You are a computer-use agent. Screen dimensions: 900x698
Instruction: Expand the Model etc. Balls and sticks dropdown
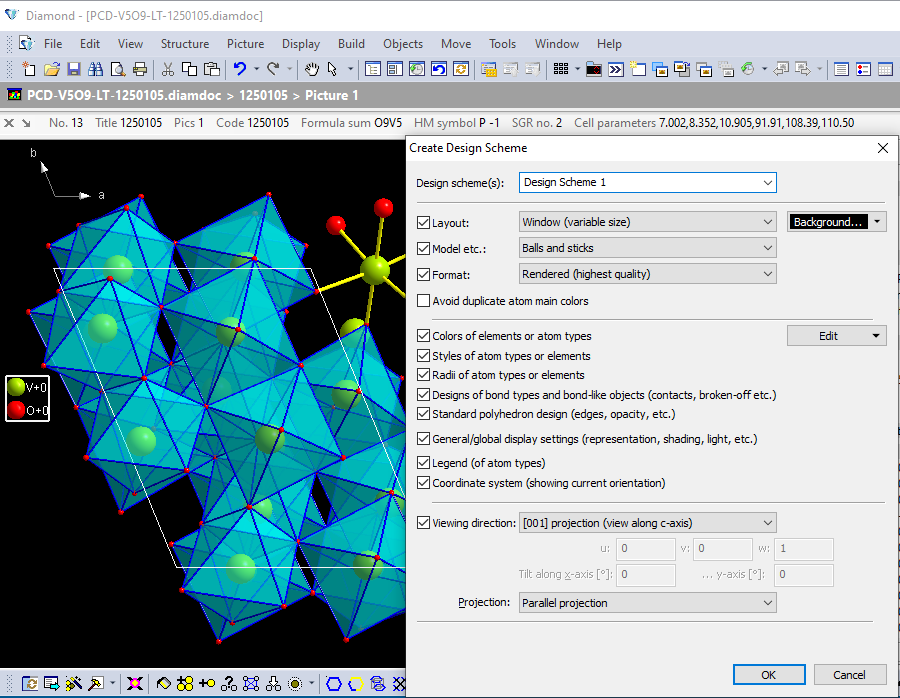[648, 248]
